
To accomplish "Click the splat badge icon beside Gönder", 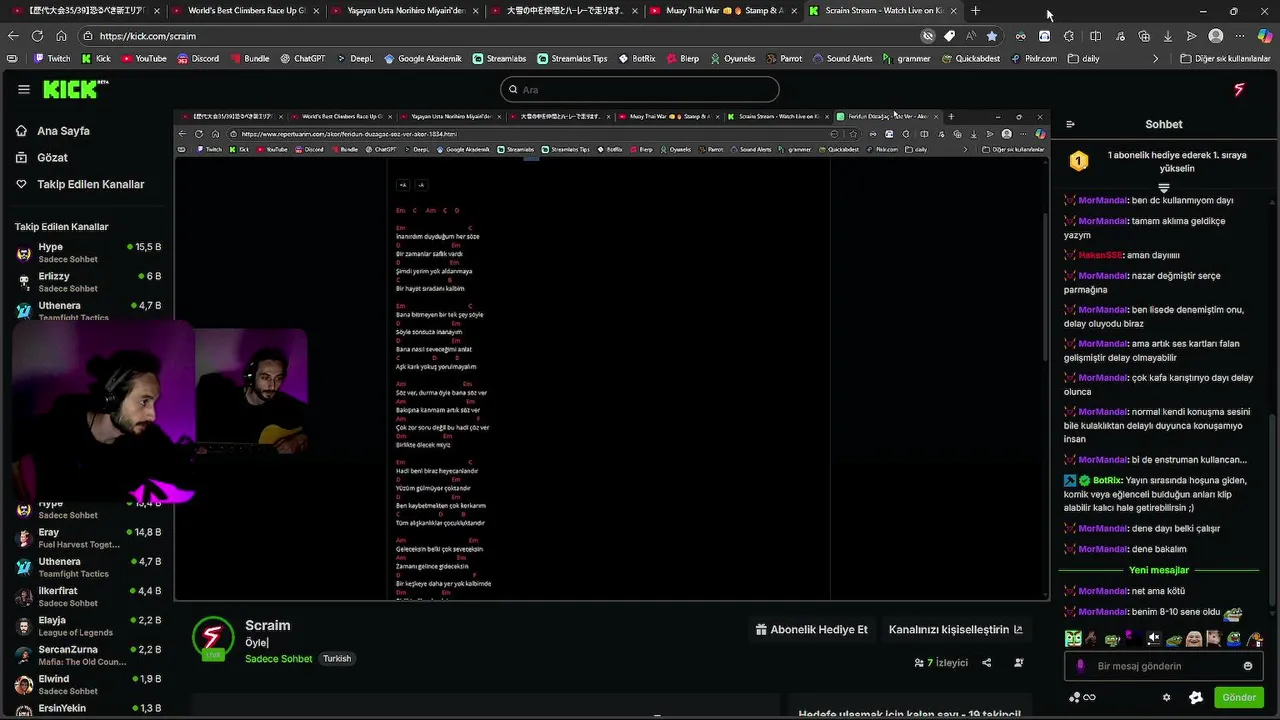I will click(1196, 697).
